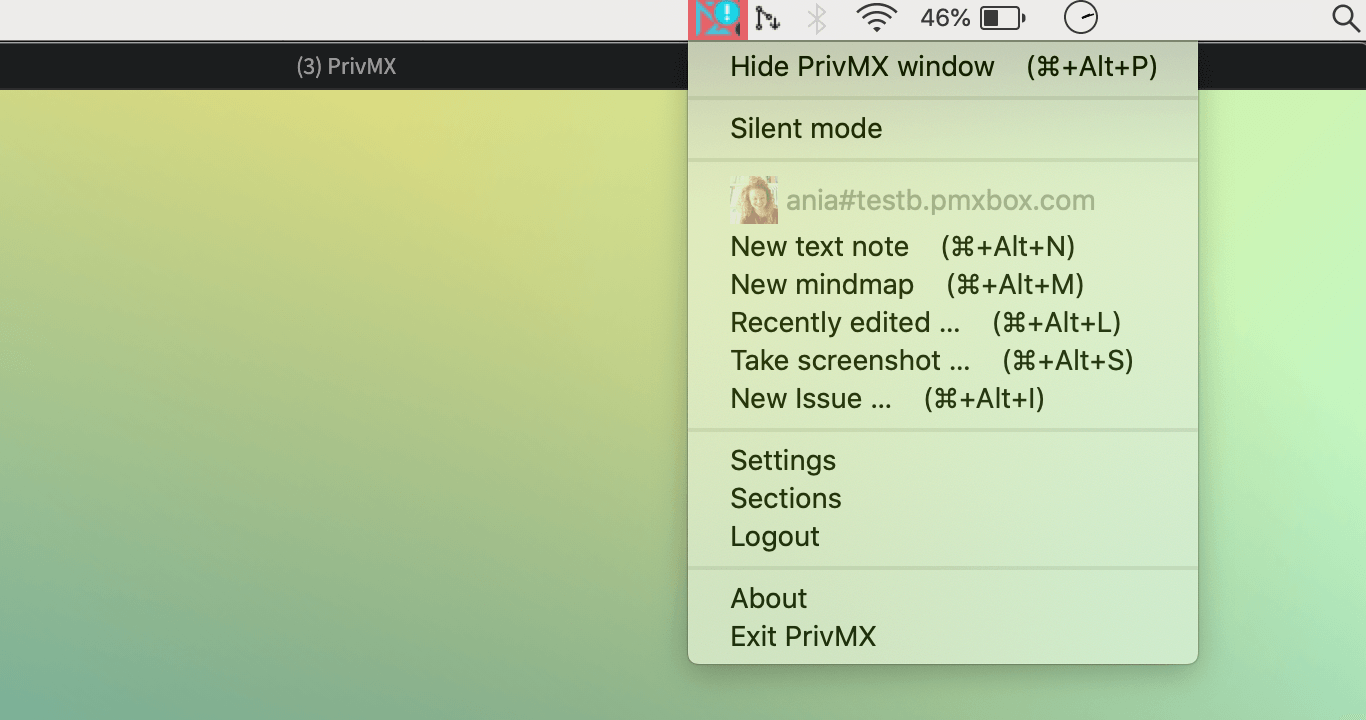The image size is (1366, 720).
Task: Click the battery indicator icon
Action: pyautogui.click(x=1003, y=18)
